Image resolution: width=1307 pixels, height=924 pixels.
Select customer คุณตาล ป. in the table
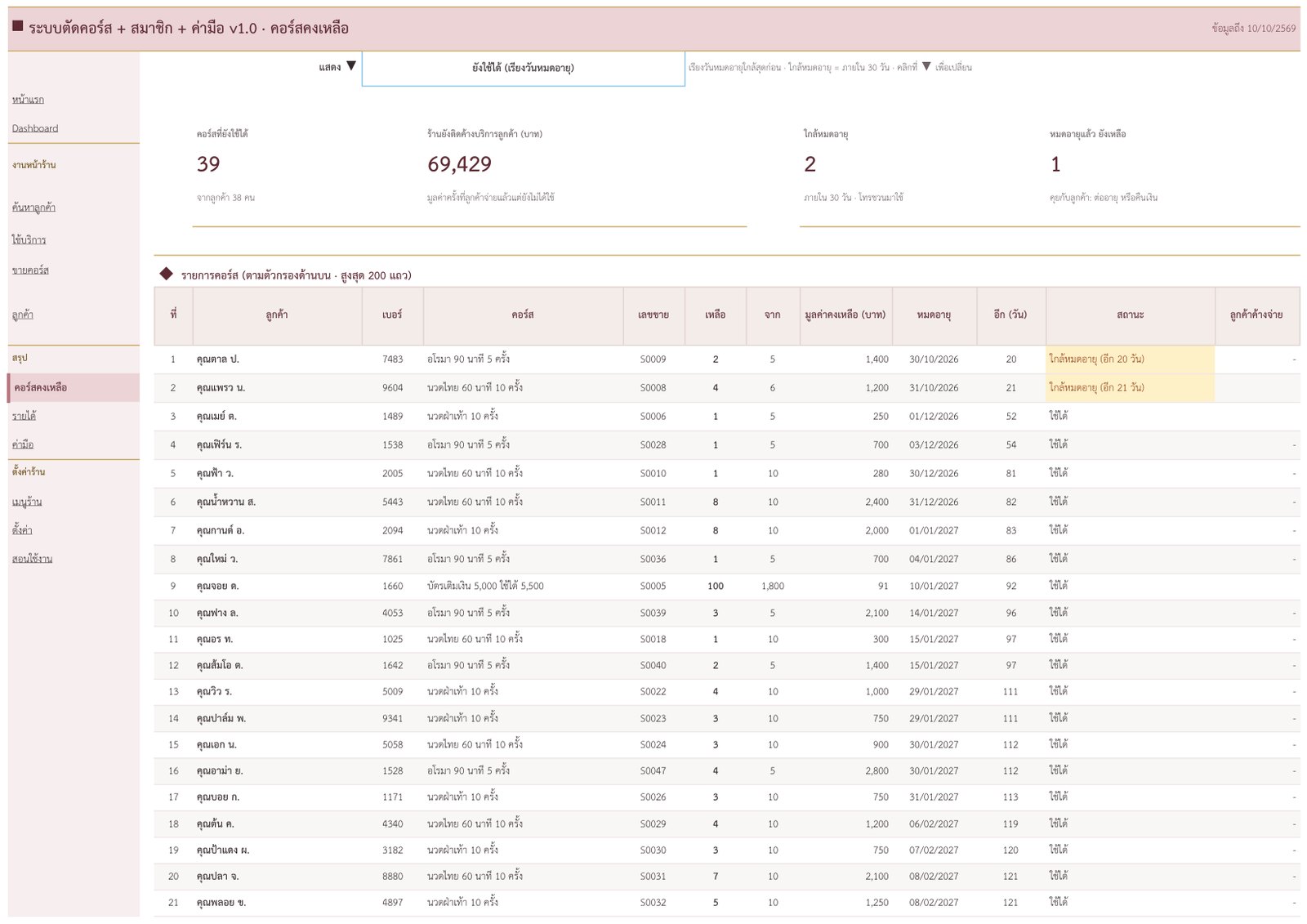coord(277,359)
